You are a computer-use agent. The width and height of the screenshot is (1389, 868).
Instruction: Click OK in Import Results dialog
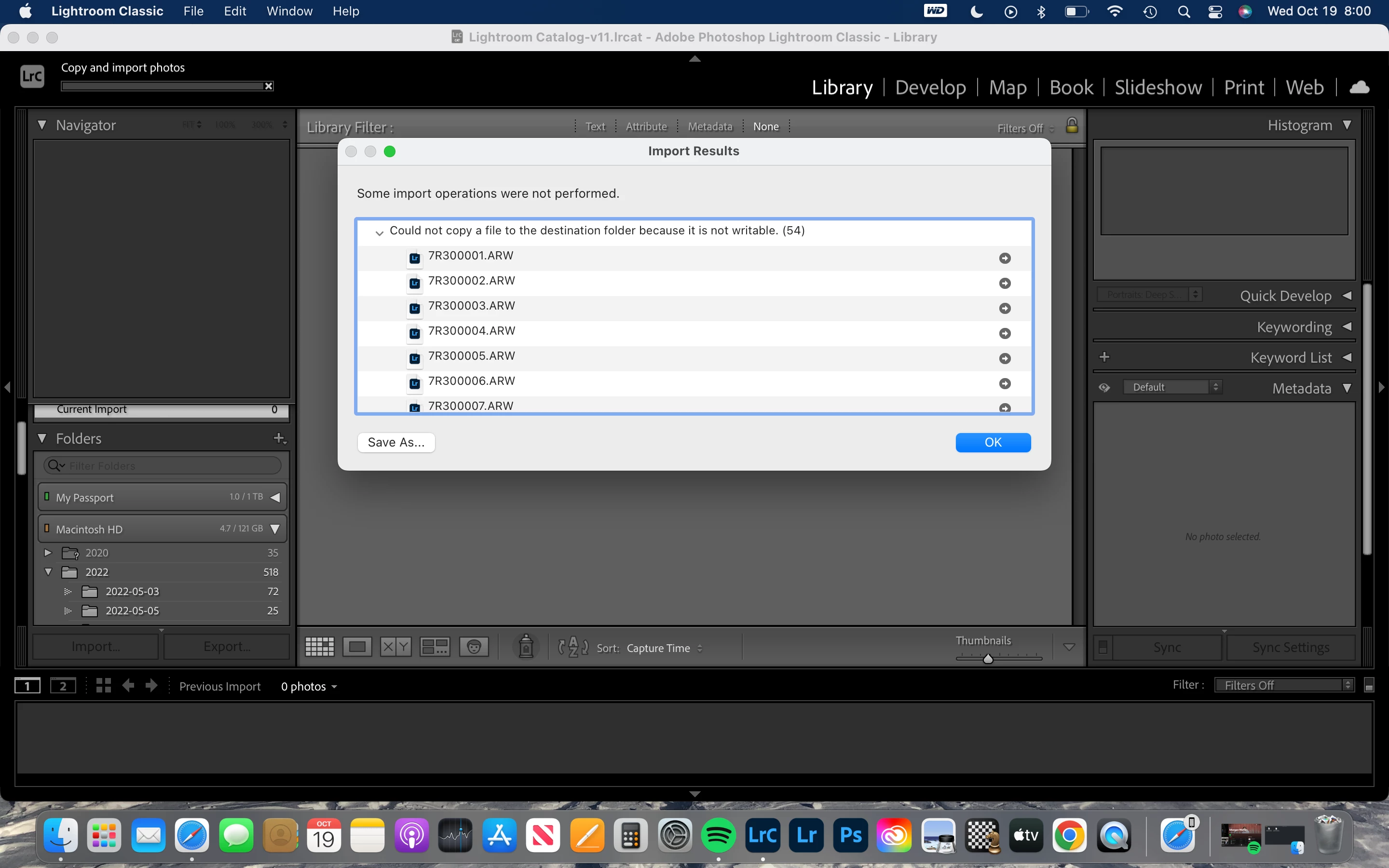click(993, 443)
